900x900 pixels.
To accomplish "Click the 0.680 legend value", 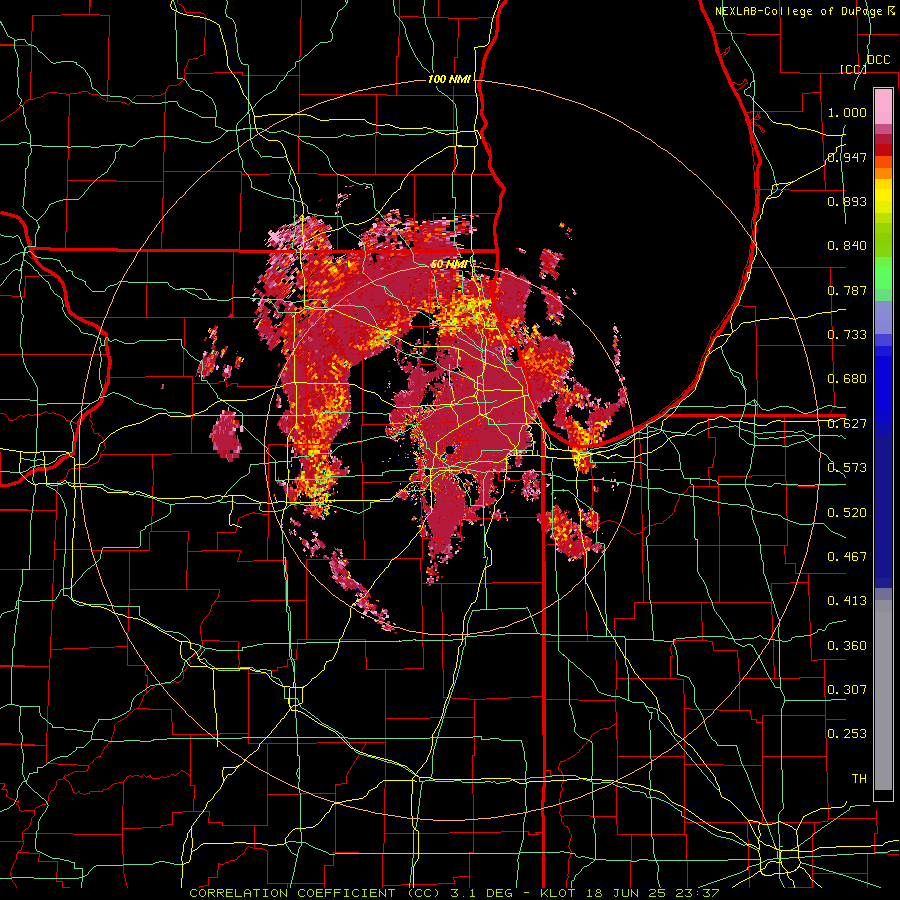I will (847, 379).
